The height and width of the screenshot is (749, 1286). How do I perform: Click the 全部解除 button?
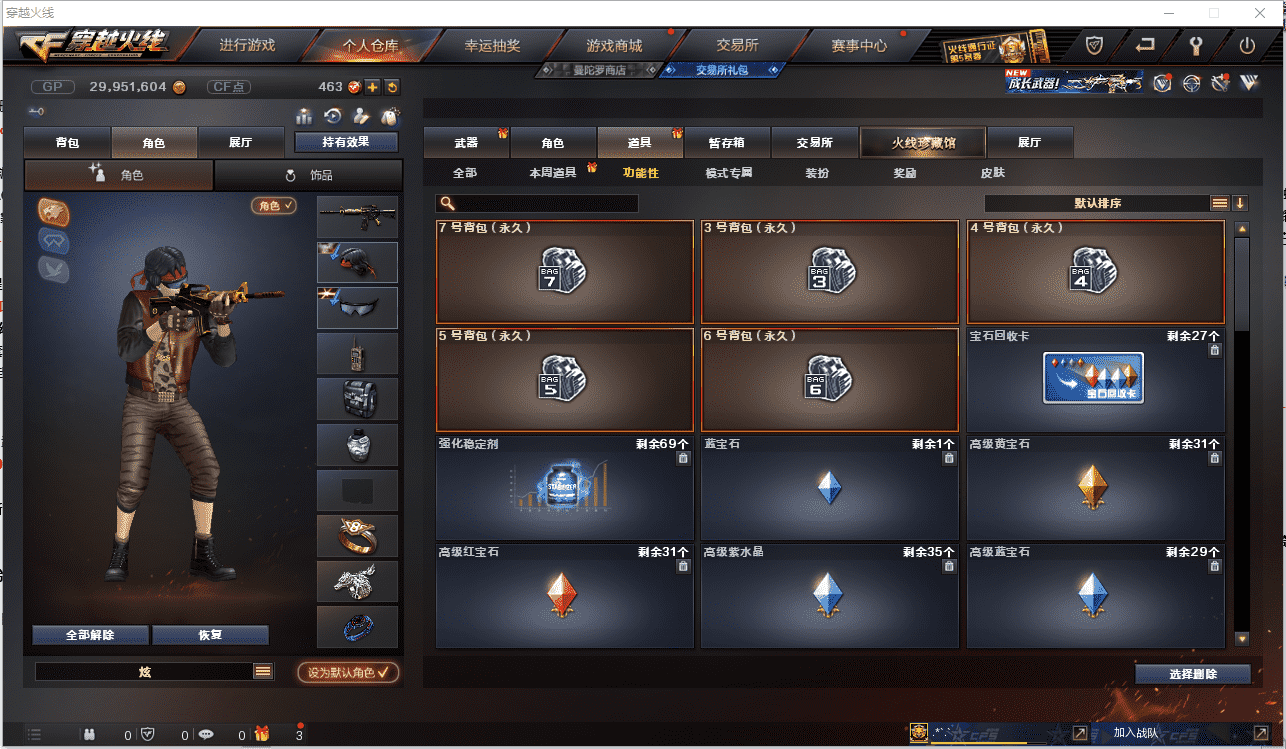coord(90,635)
